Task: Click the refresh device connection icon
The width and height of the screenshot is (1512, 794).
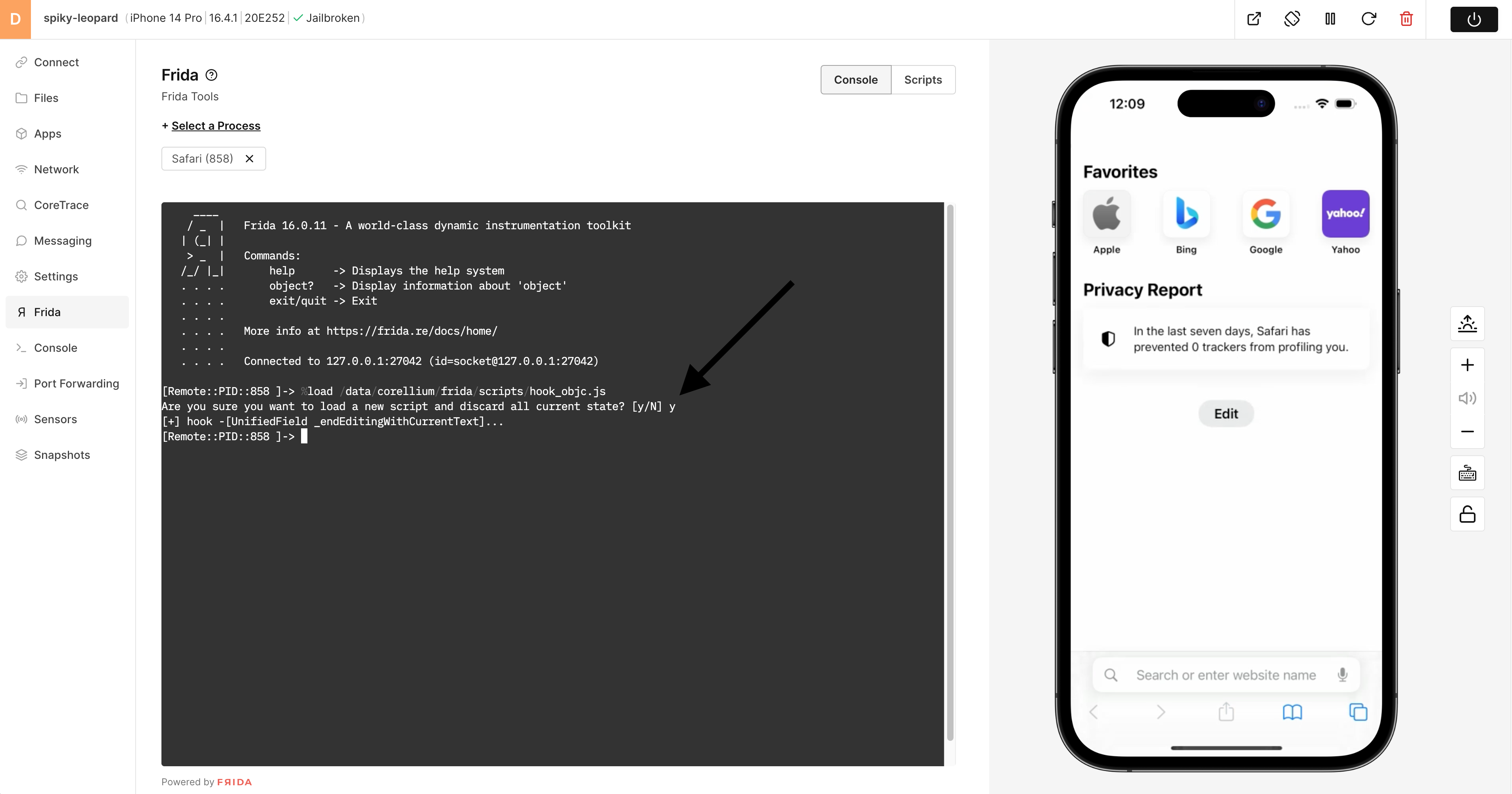Action: [1369, 18]
